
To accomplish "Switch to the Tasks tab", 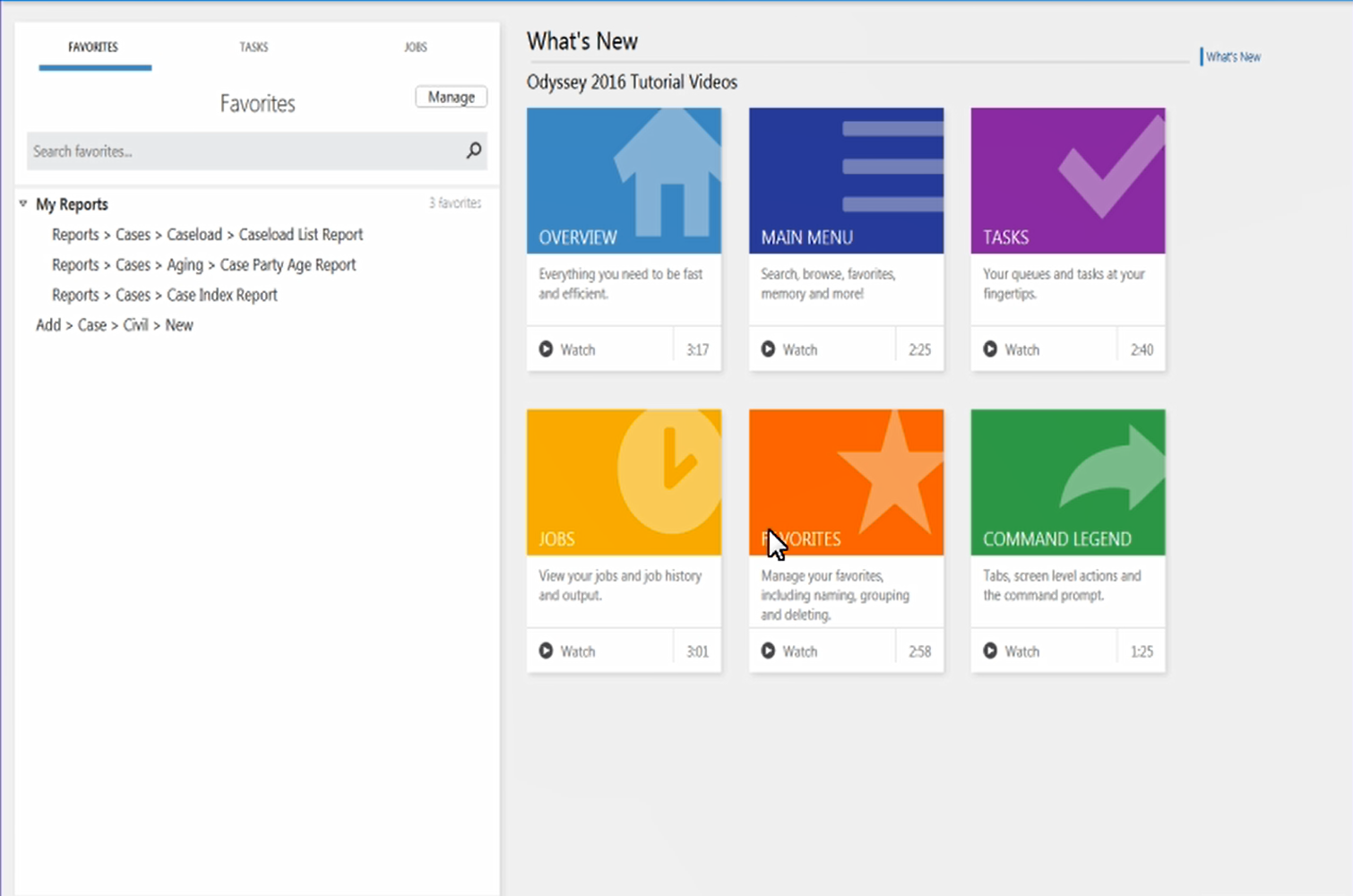I will tap(254, 47).
